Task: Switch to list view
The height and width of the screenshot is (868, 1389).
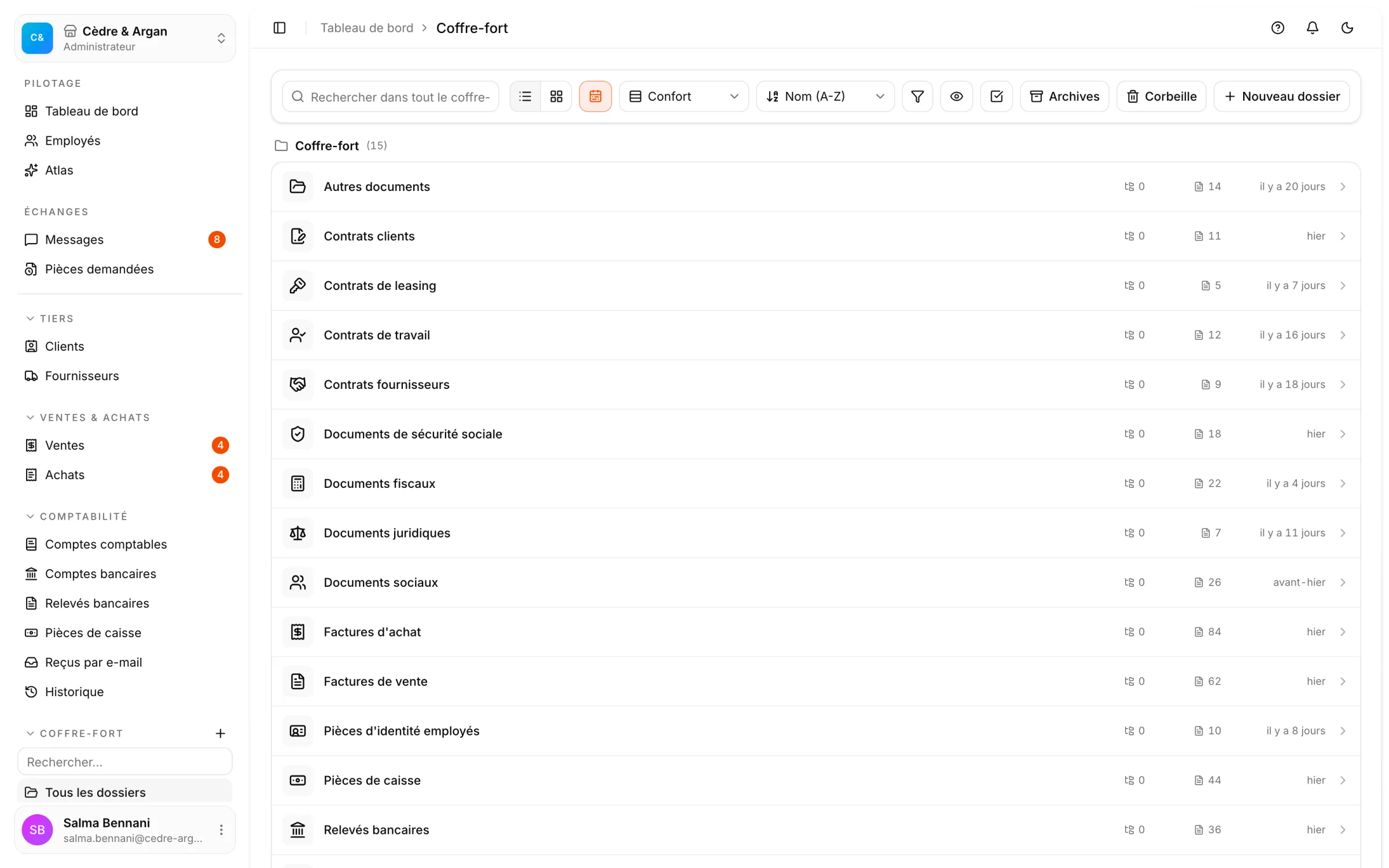Action: coord(525,96)
